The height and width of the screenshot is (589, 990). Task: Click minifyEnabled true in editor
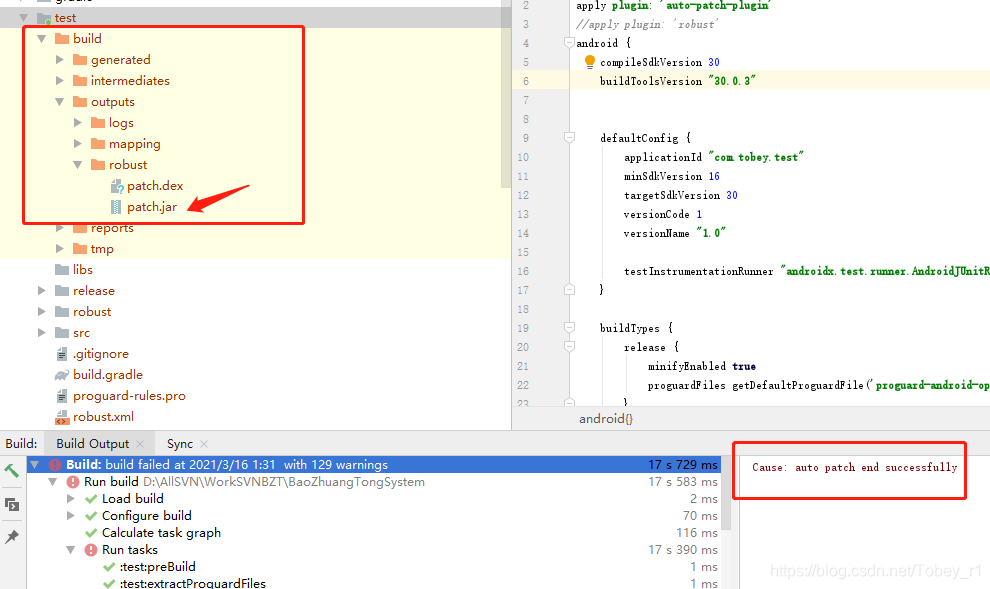pyautogui.click(x=701, y=366)
